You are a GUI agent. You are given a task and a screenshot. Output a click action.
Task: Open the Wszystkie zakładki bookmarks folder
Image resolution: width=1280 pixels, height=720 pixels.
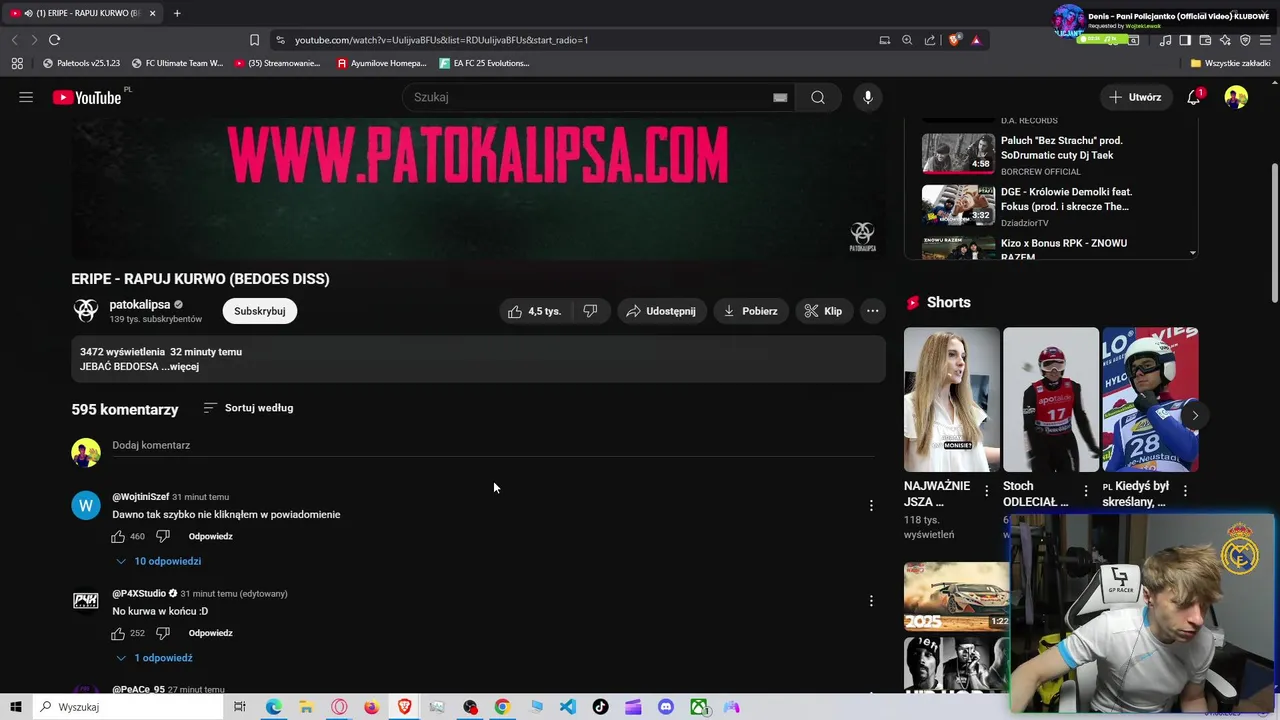click(1230, 63)
